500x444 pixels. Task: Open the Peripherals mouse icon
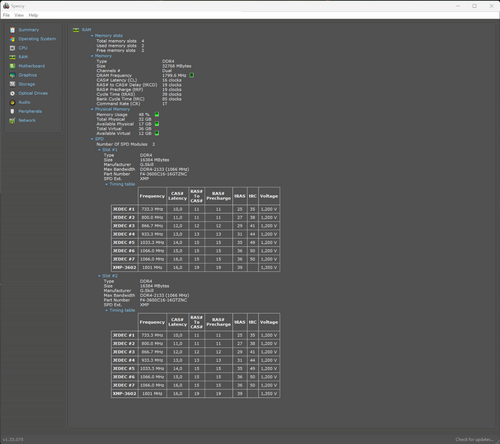tap(12, 111)
